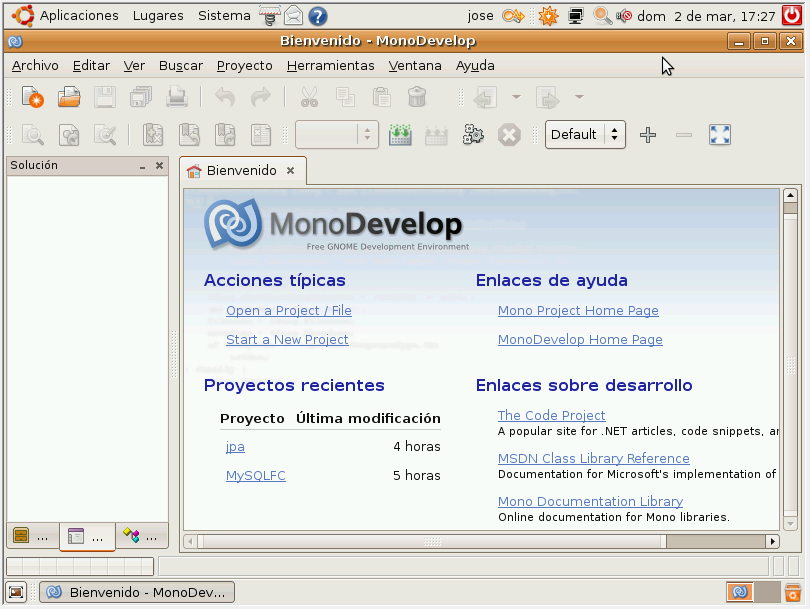Click the minus icon in the toolbar

click(x=683, y=135)
